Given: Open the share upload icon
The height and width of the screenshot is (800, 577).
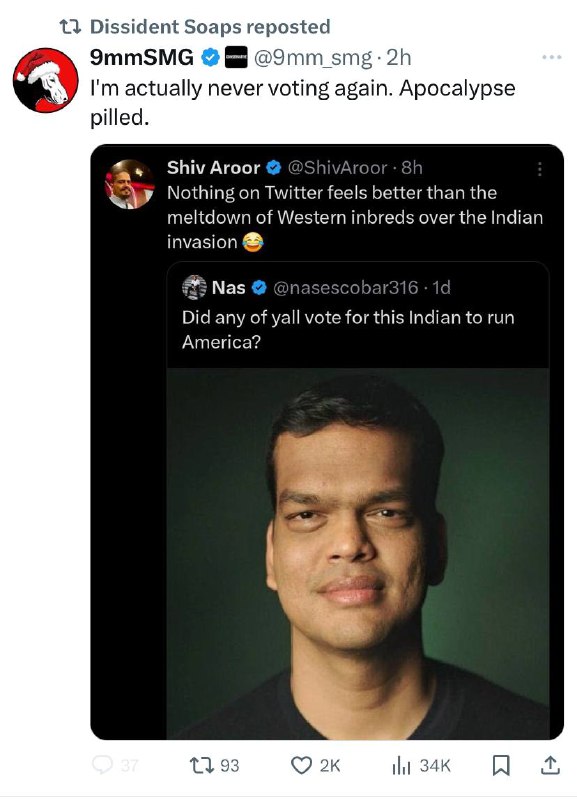Looking at the screenshot, I should tap(550, 765).
